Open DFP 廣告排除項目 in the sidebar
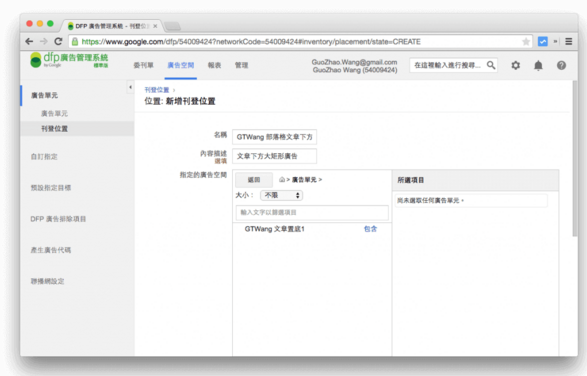 click(x=58, y=219)
